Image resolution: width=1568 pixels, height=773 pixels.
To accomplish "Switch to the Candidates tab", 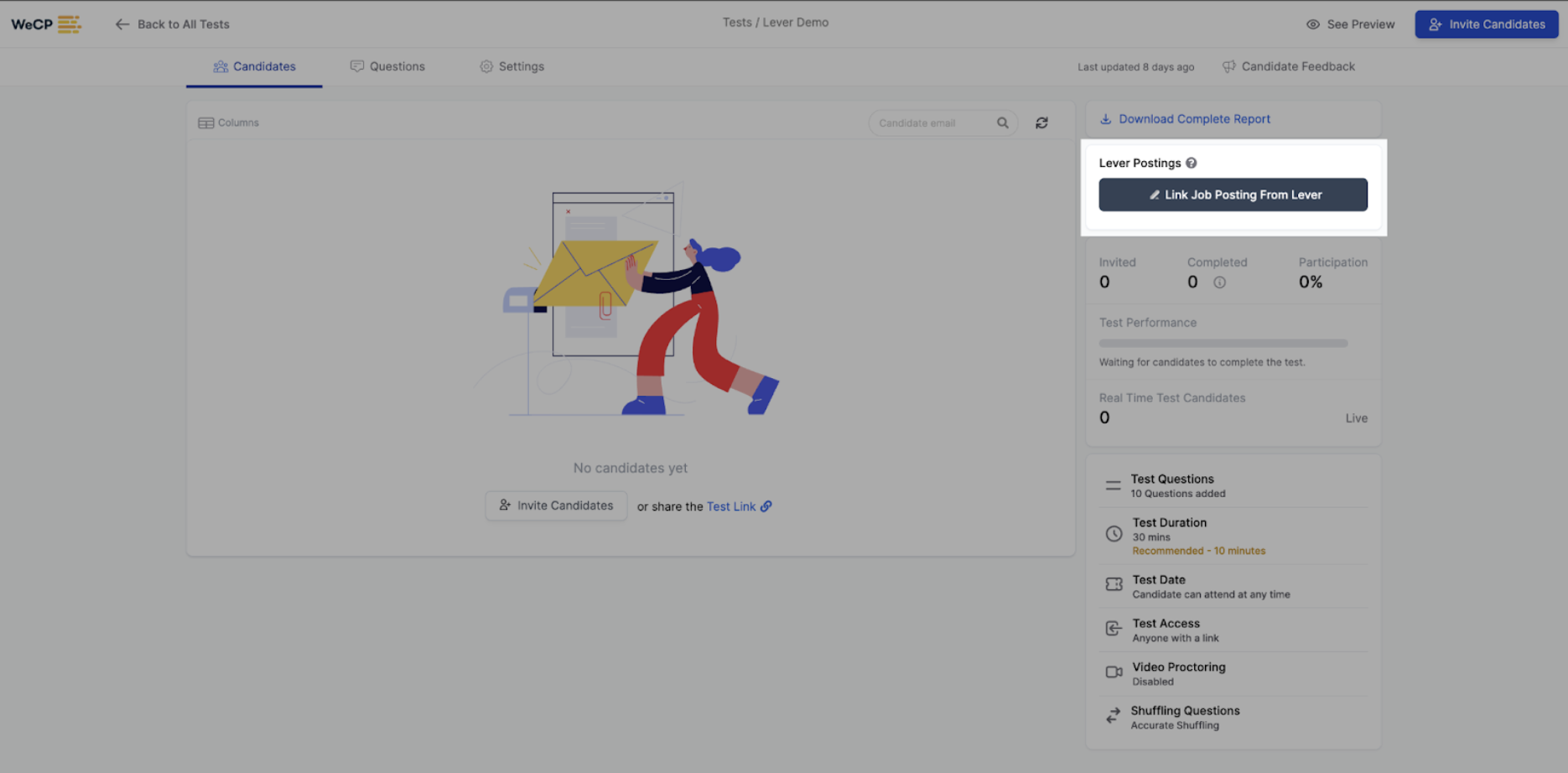I will [x=254, y=66].
